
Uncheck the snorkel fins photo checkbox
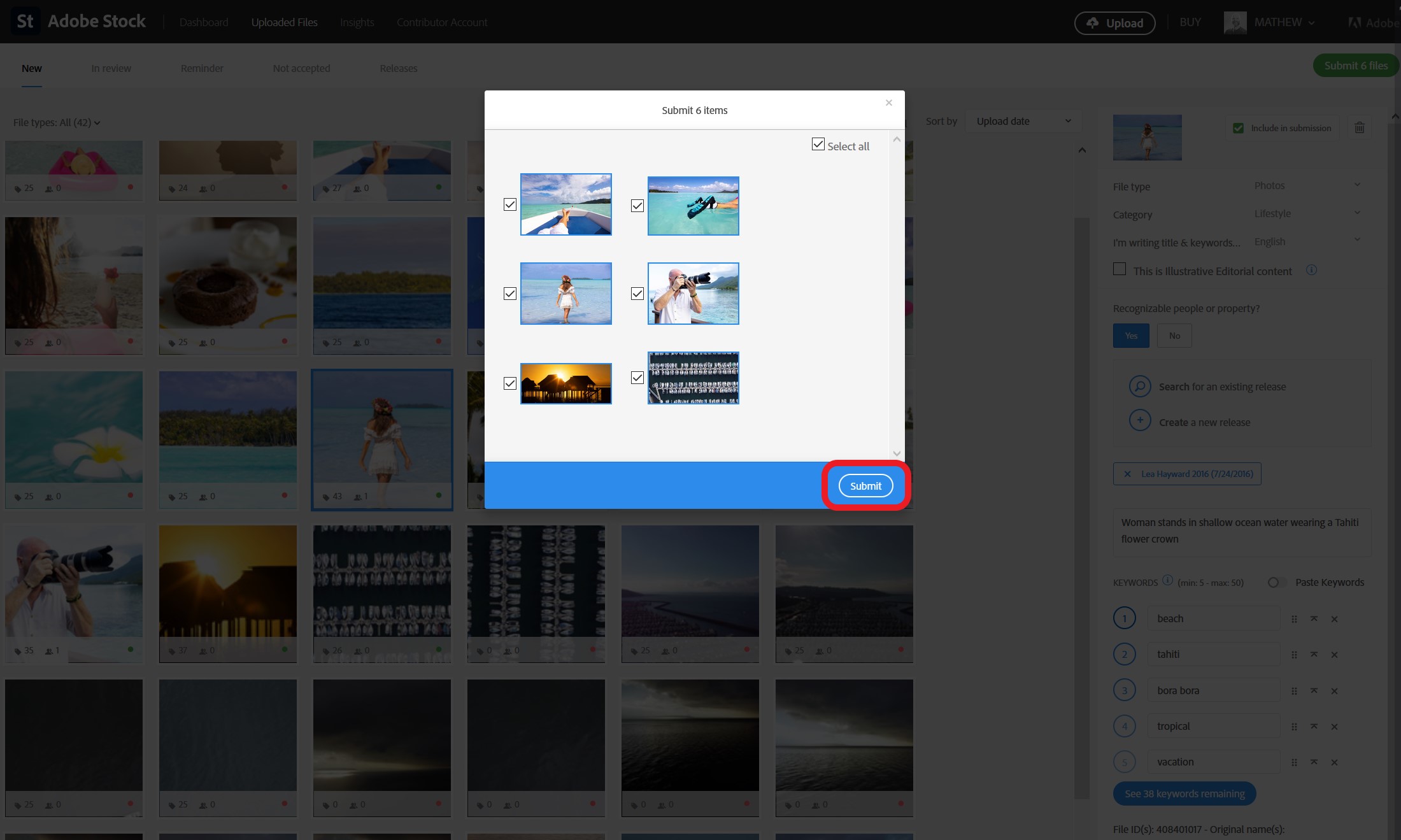click(x=637, y=206)
